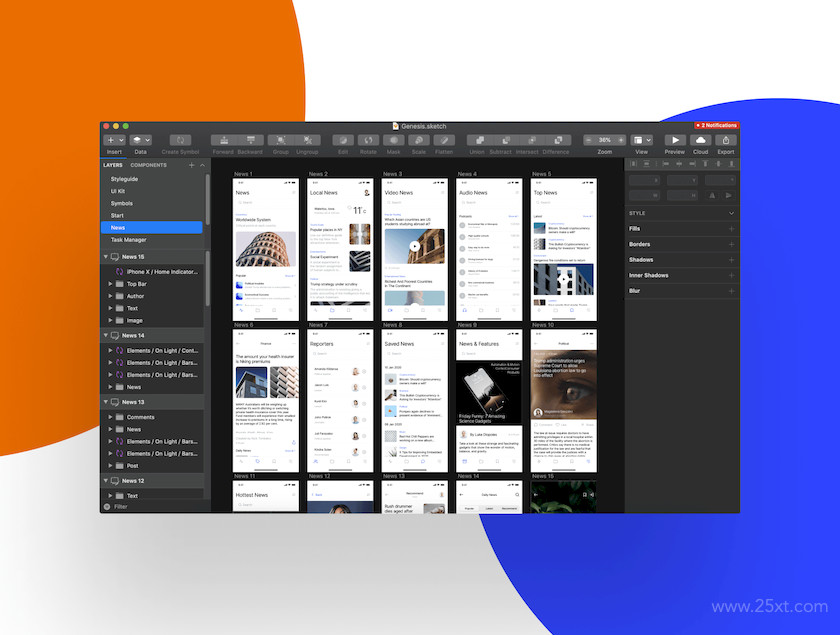Select the News page

point(152,228)
